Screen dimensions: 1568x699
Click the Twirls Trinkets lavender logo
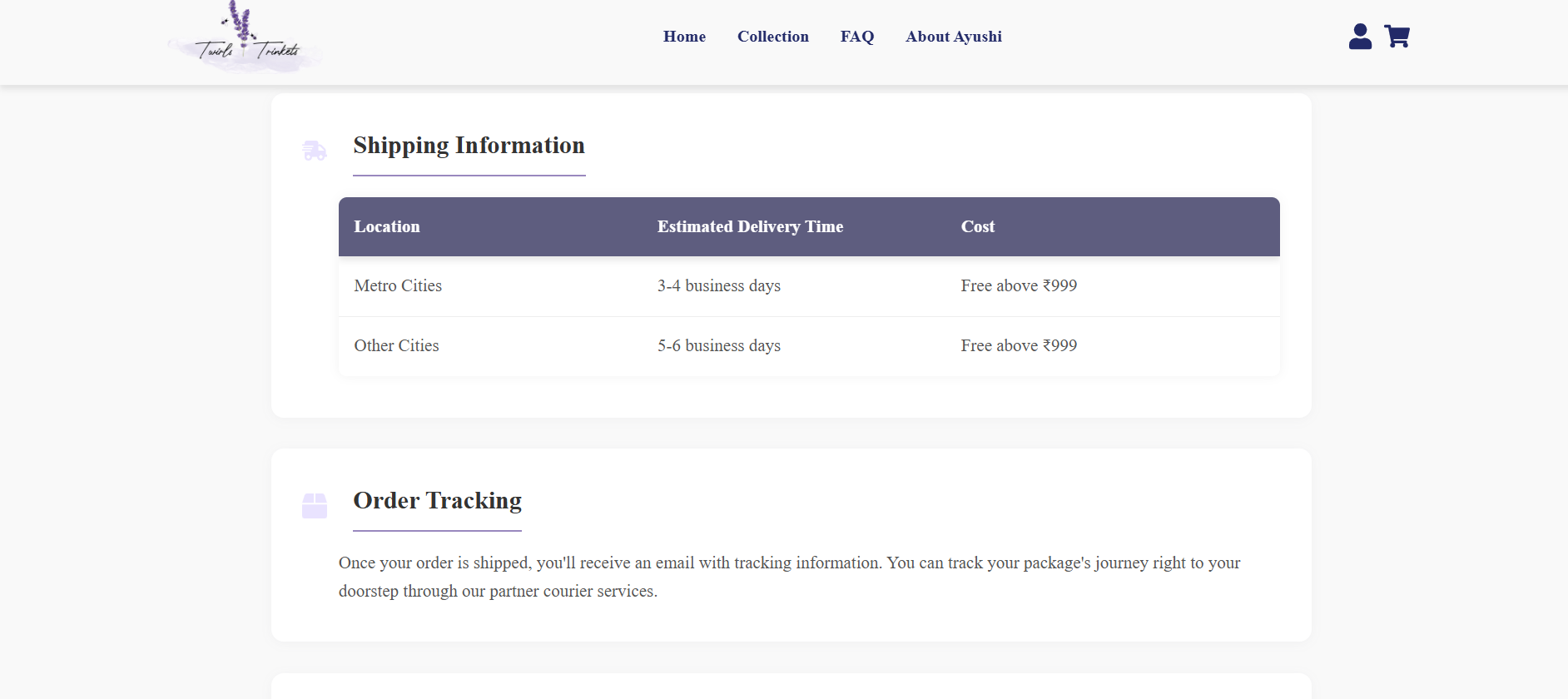tap(246, 39)
